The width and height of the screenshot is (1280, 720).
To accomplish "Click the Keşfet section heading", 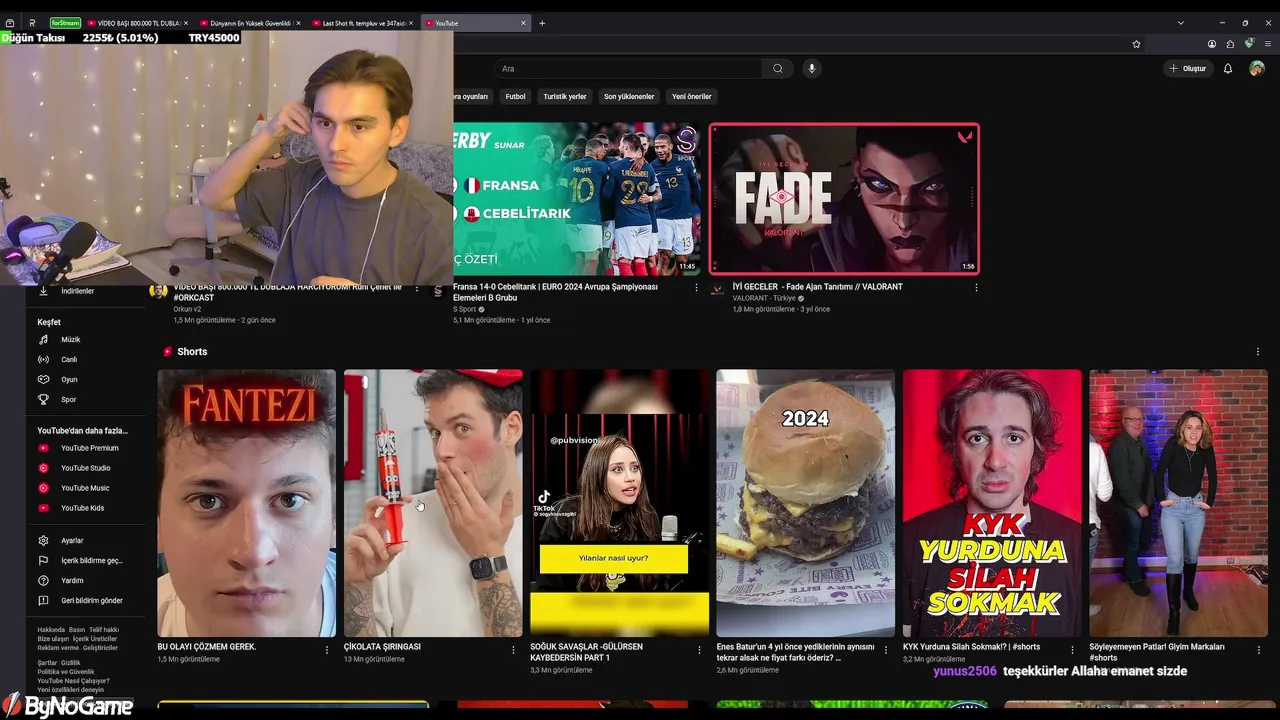I will tap(49, 322).
